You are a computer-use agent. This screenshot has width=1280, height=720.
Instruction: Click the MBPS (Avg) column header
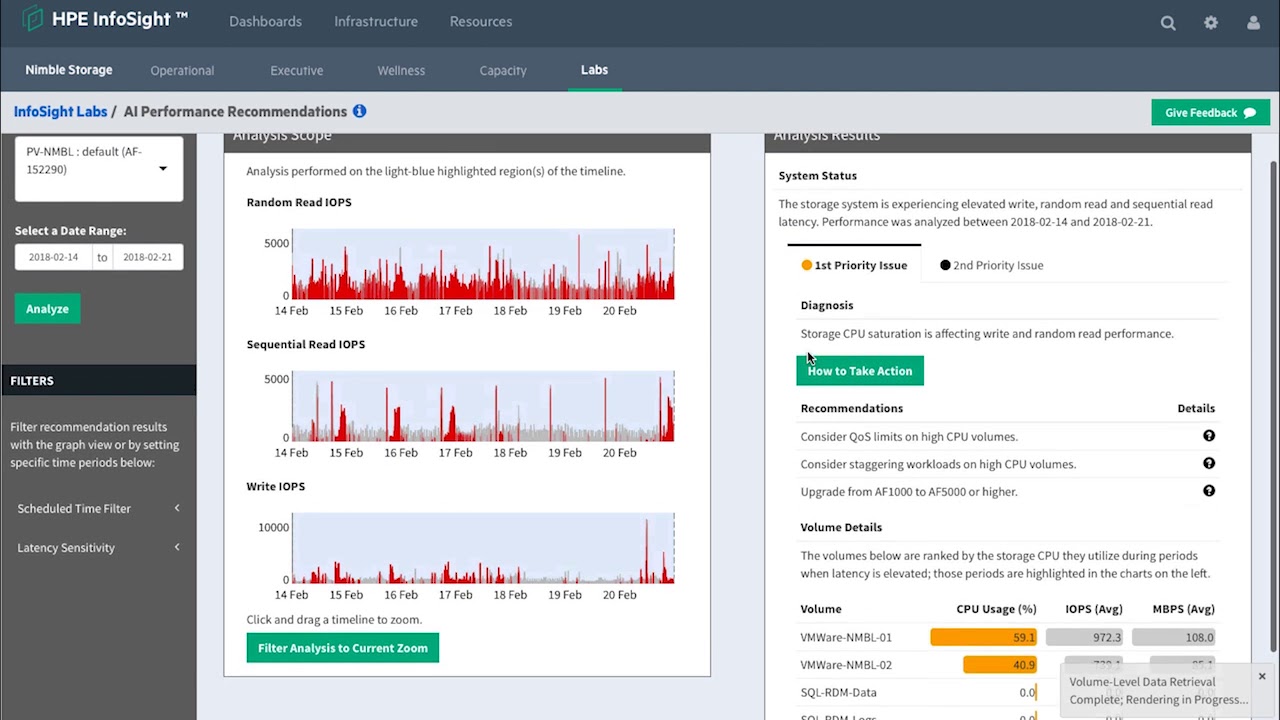pos(1183,609)
